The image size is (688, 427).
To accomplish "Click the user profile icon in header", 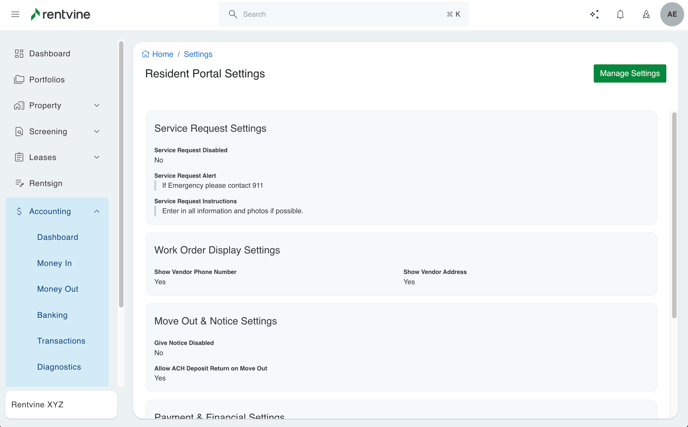I will coord(646,14).
